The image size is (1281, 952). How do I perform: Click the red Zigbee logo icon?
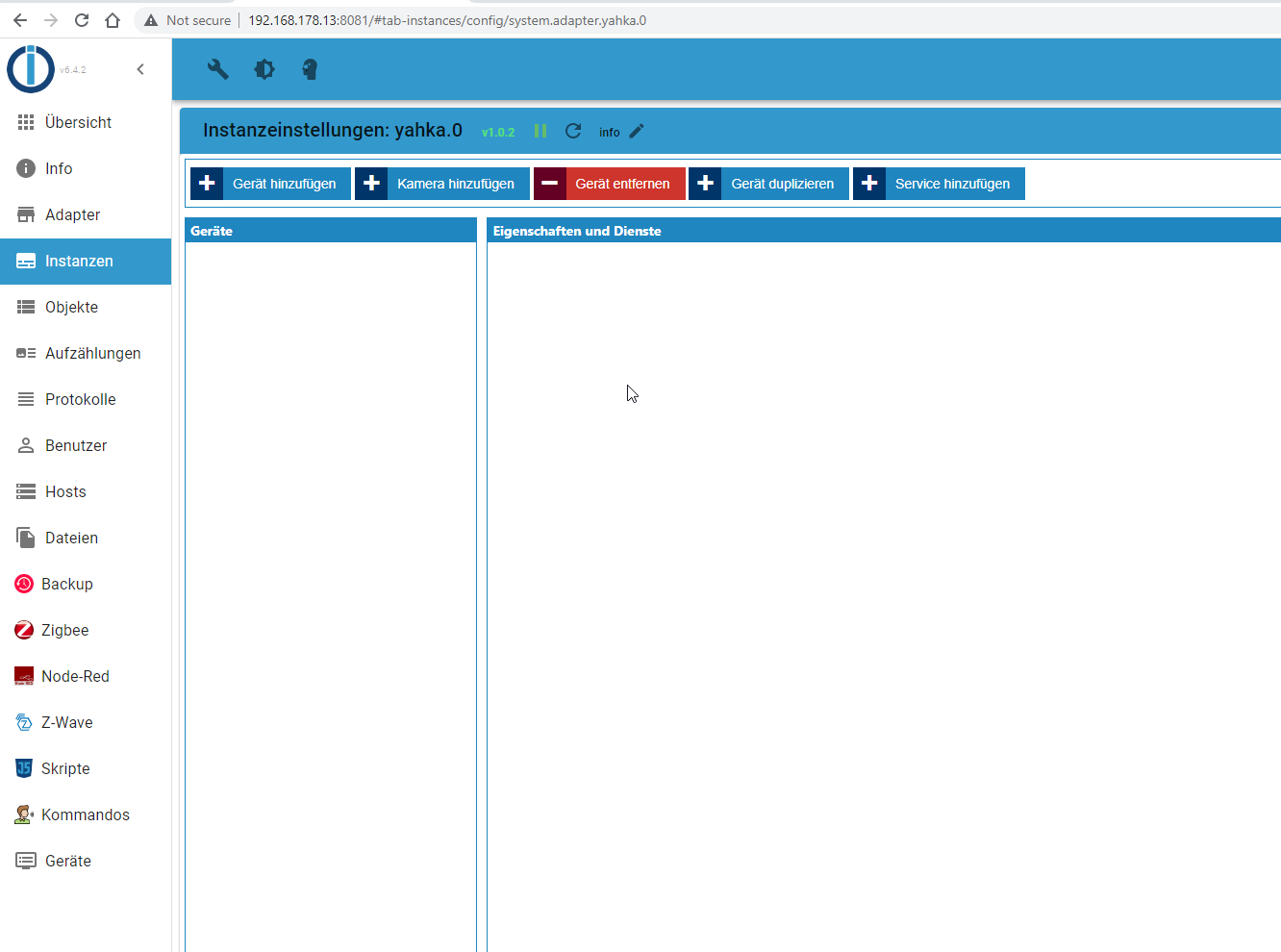tap(24, 630)
